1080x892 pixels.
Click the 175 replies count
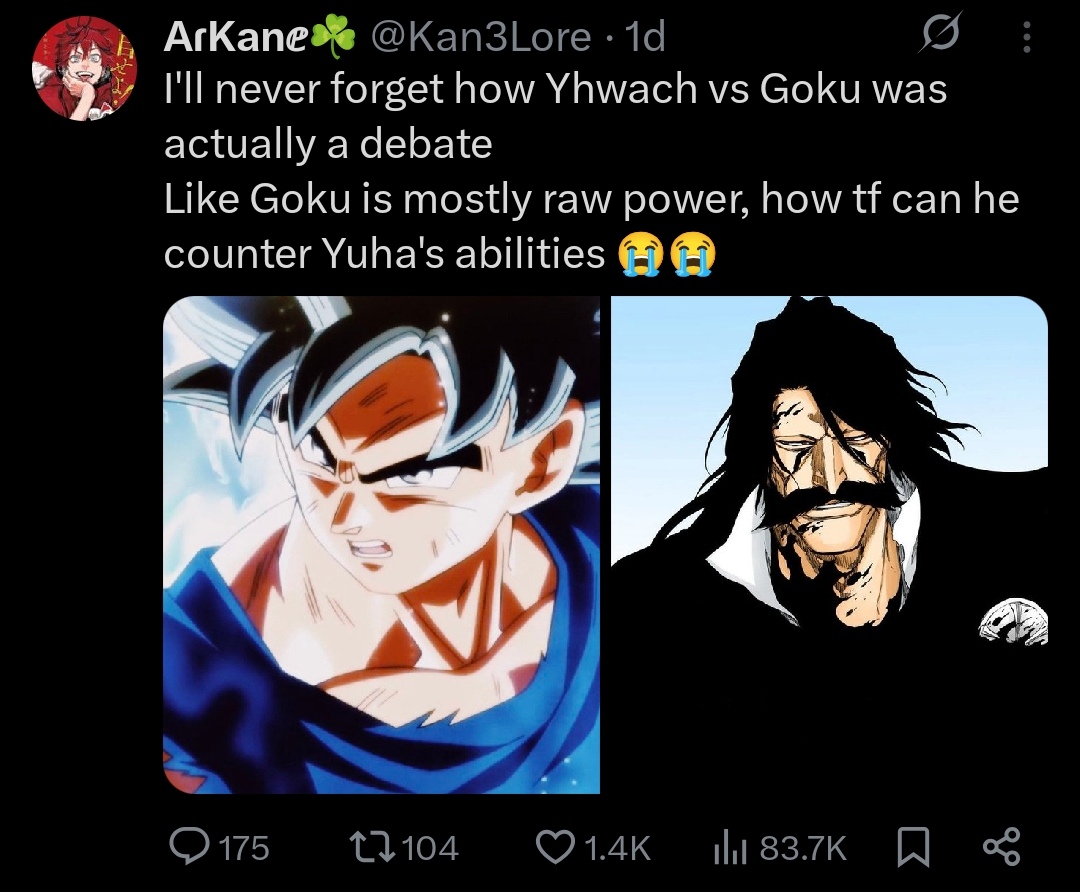coord(244,848)
